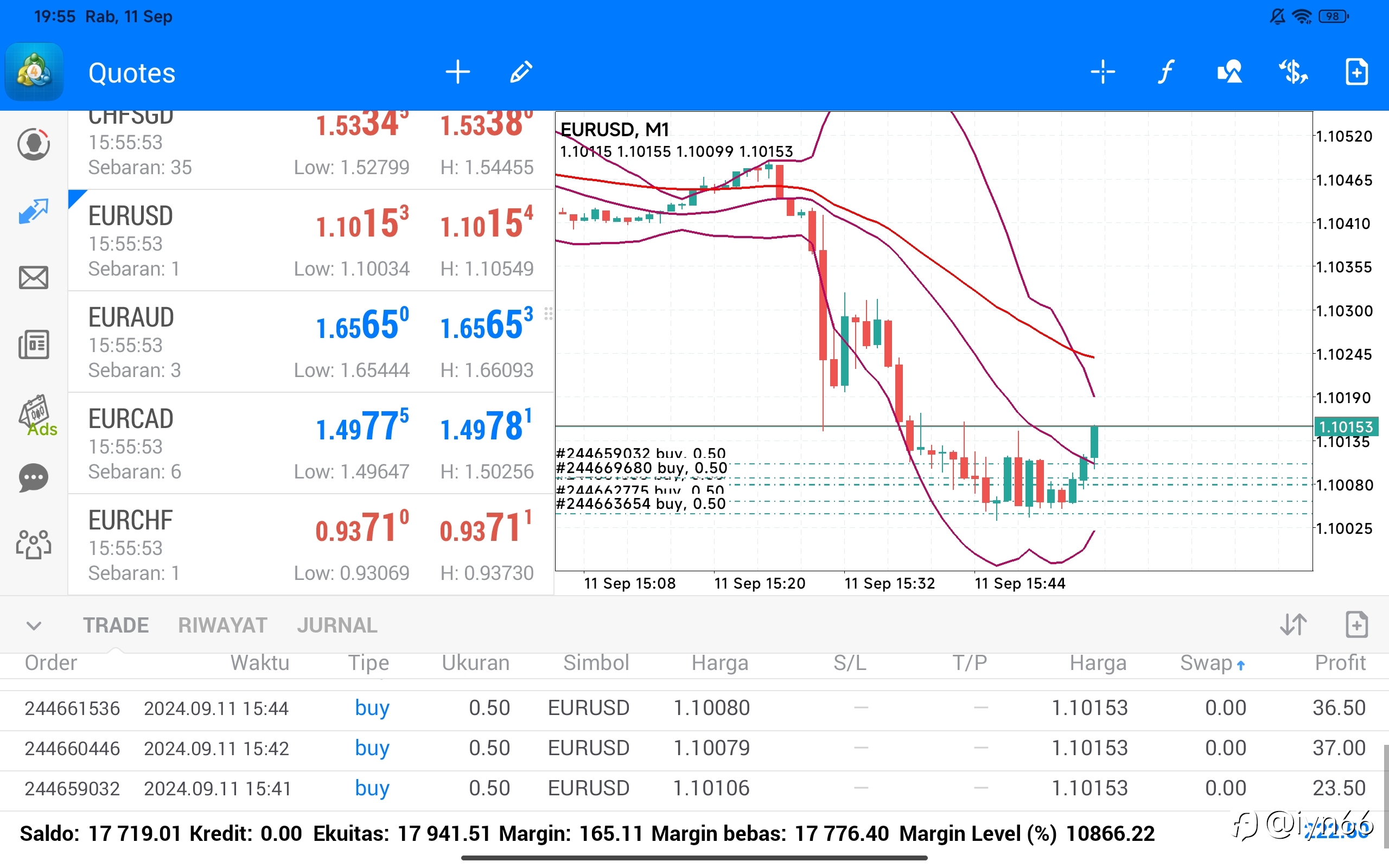The image size is (1389, 868).
Task: Collapse the trade panel chevron
Action: click(x=34, y=625)
